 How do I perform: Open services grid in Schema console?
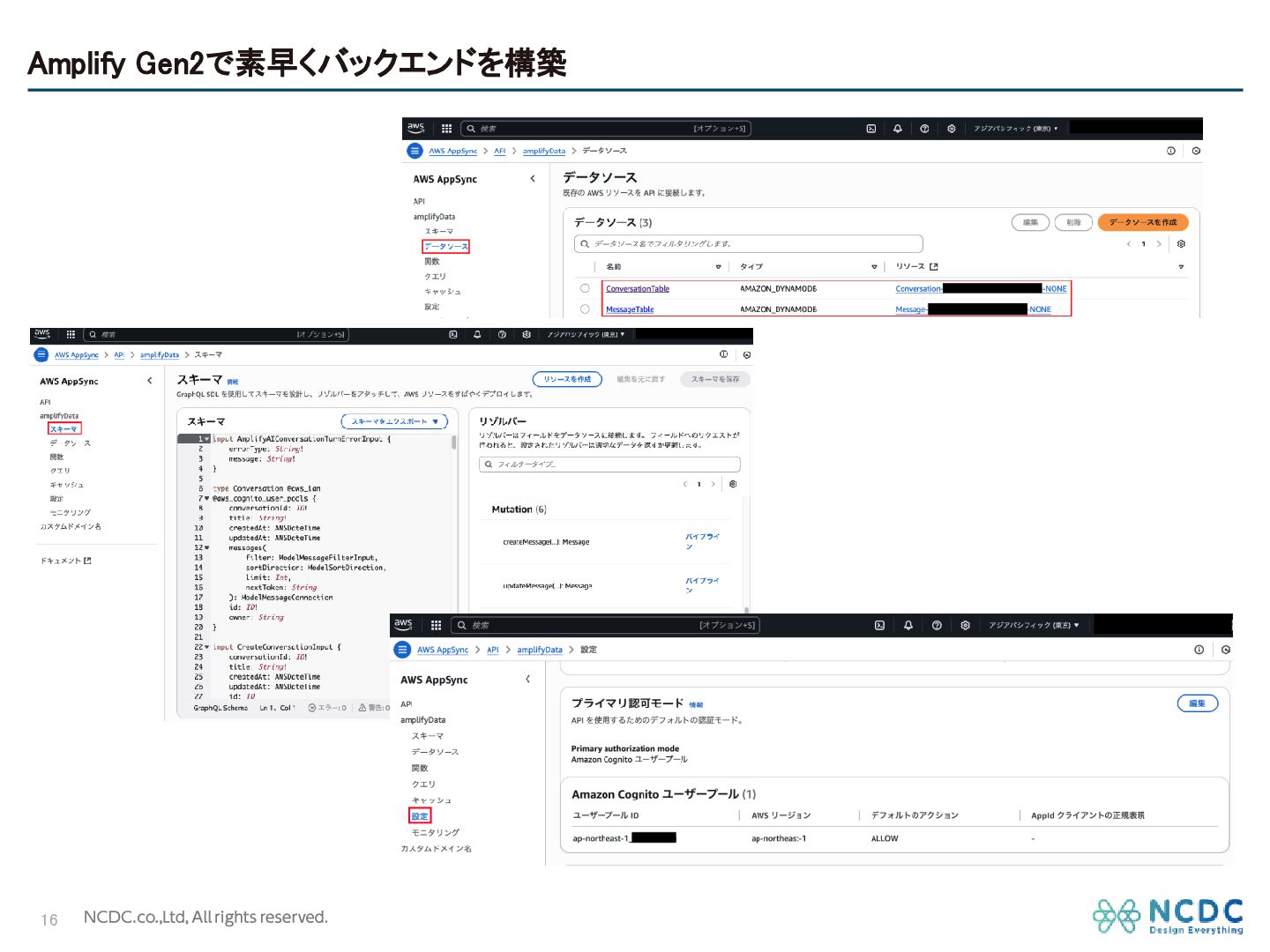[x=71, y=335]
